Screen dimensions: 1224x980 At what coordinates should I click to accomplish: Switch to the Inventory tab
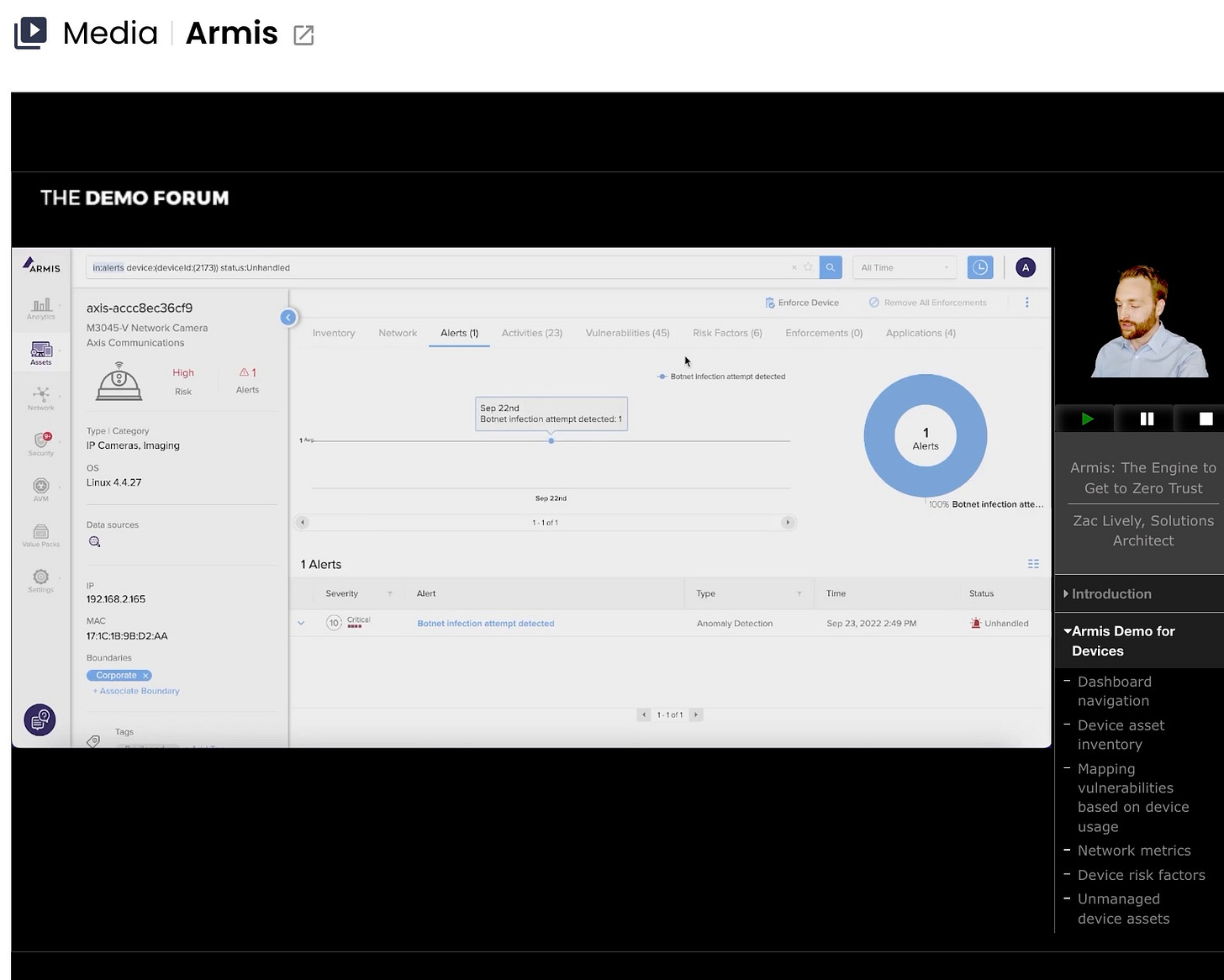coord(334,333)
